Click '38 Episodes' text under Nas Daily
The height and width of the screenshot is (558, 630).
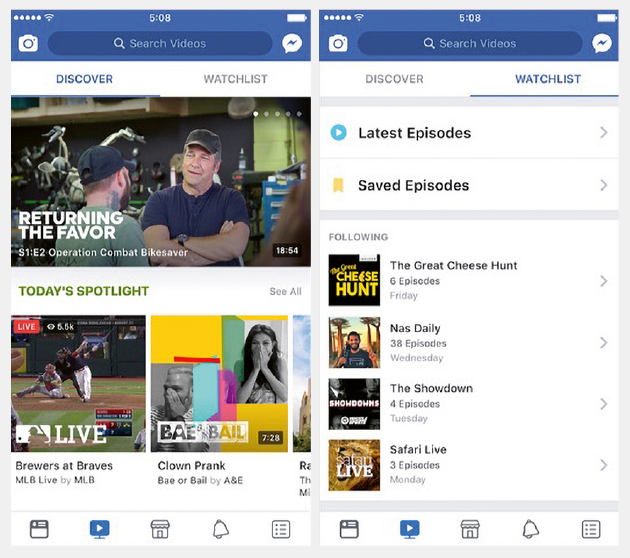(x=418, y=343)
